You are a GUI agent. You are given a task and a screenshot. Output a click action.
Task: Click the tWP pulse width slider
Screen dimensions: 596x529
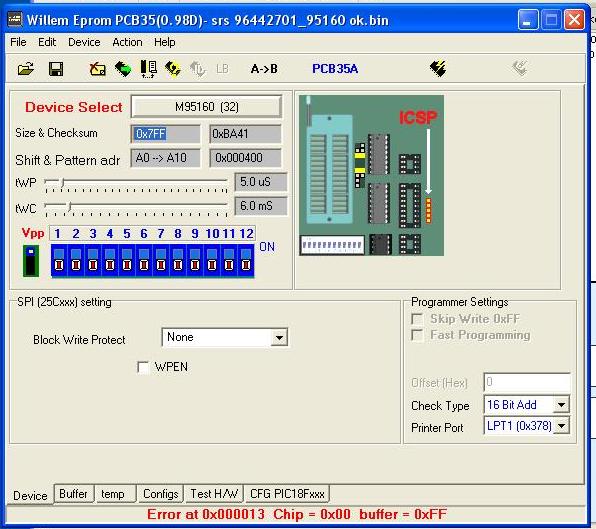[136, 183]
